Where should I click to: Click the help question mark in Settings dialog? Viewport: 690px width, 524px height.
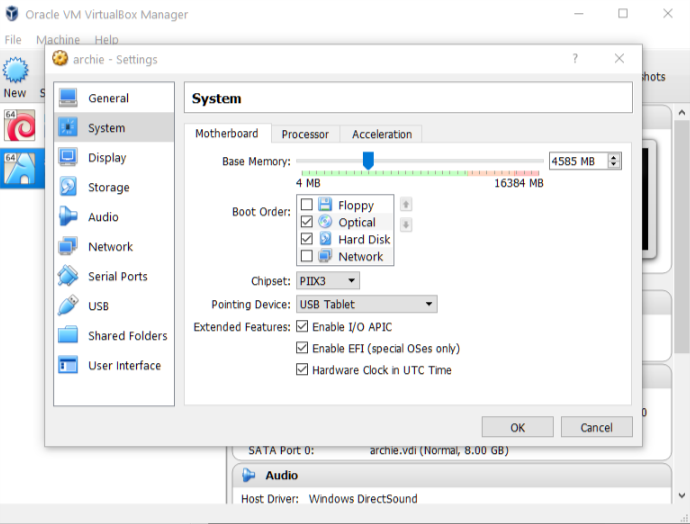click(x=575, y=58)
